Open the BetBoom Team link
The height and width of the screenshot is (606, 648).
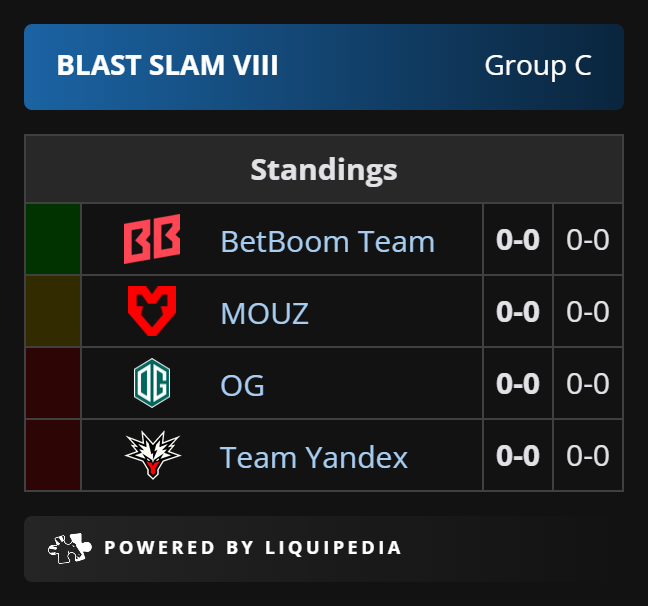[327, 241]
